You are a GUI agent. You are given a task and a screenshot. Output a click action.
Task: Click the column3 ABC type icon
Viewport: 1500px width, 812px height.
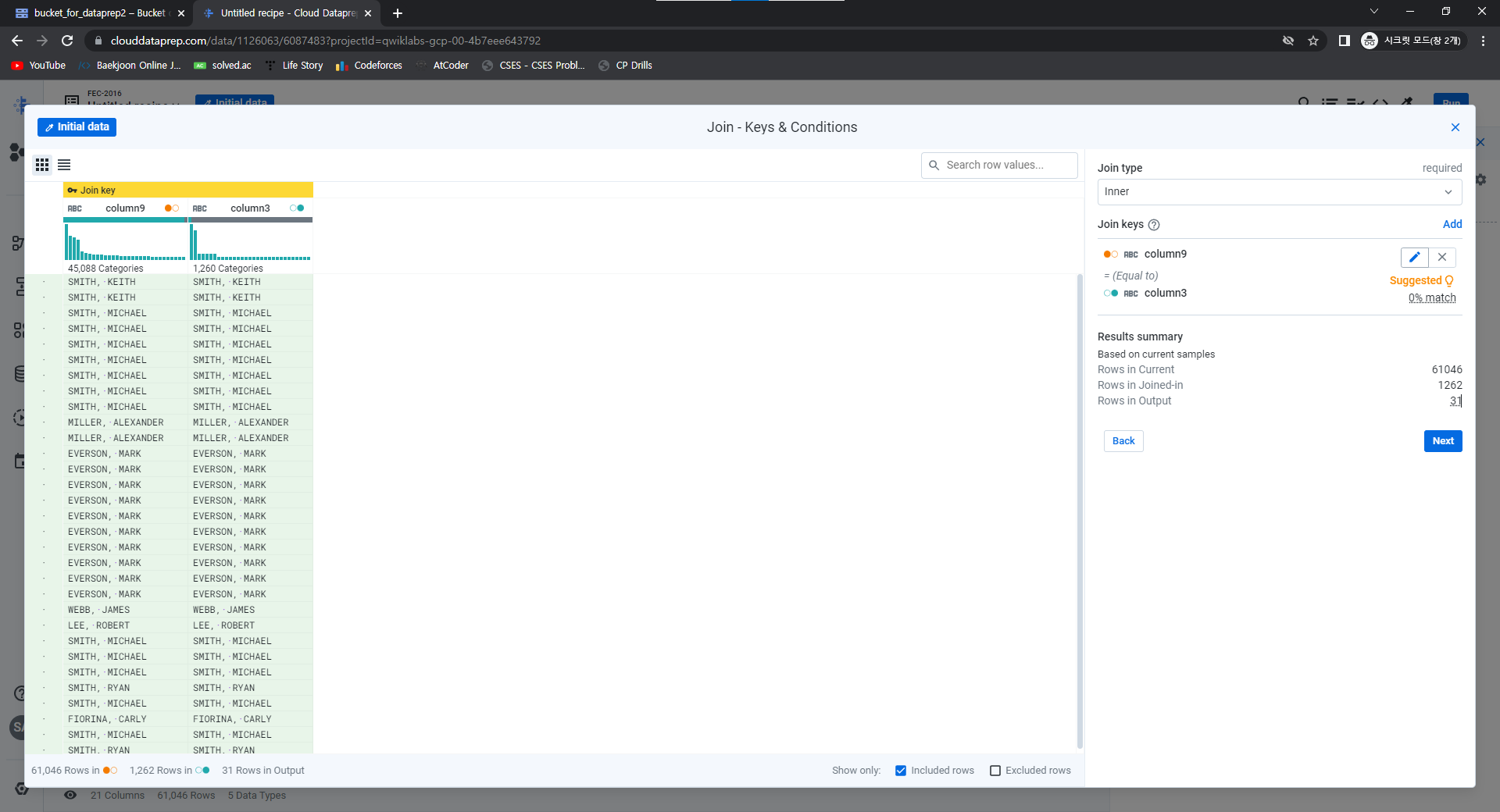point(200,208)
